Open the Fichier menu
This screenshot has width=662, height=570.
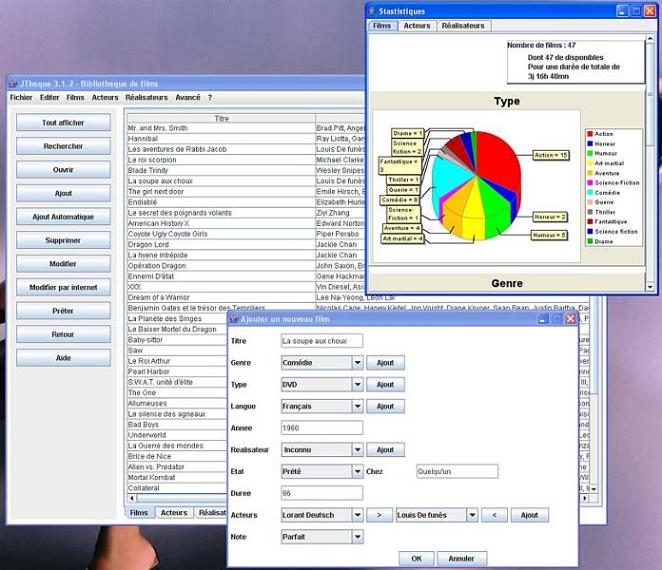21,98
